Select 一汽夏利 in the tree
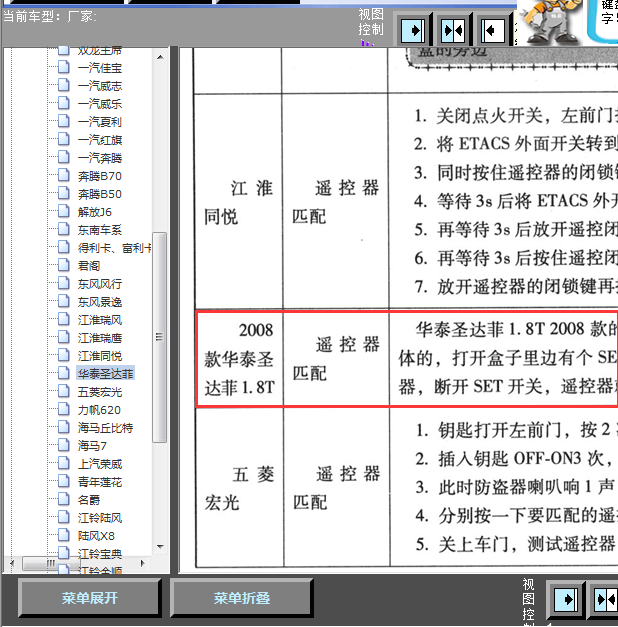 coord(100,122)
